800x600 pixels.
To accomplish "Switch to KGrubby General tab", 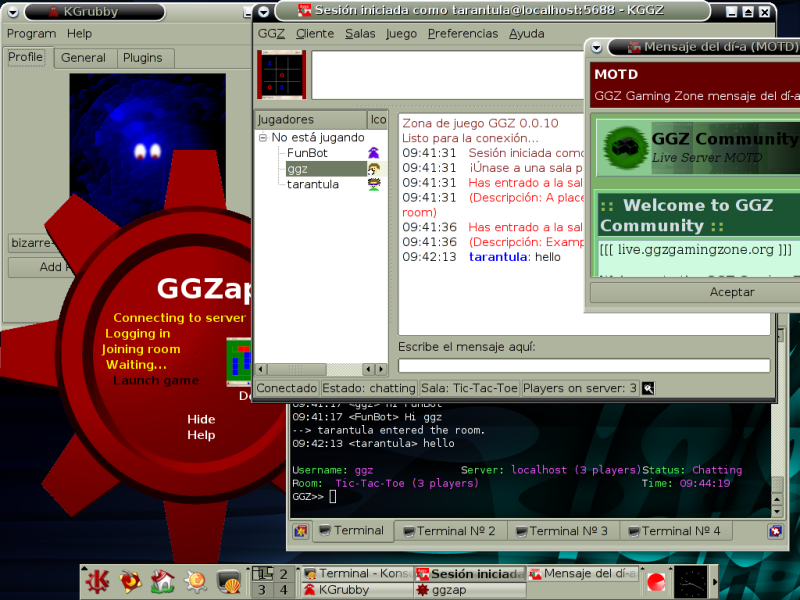I will 83,58.
